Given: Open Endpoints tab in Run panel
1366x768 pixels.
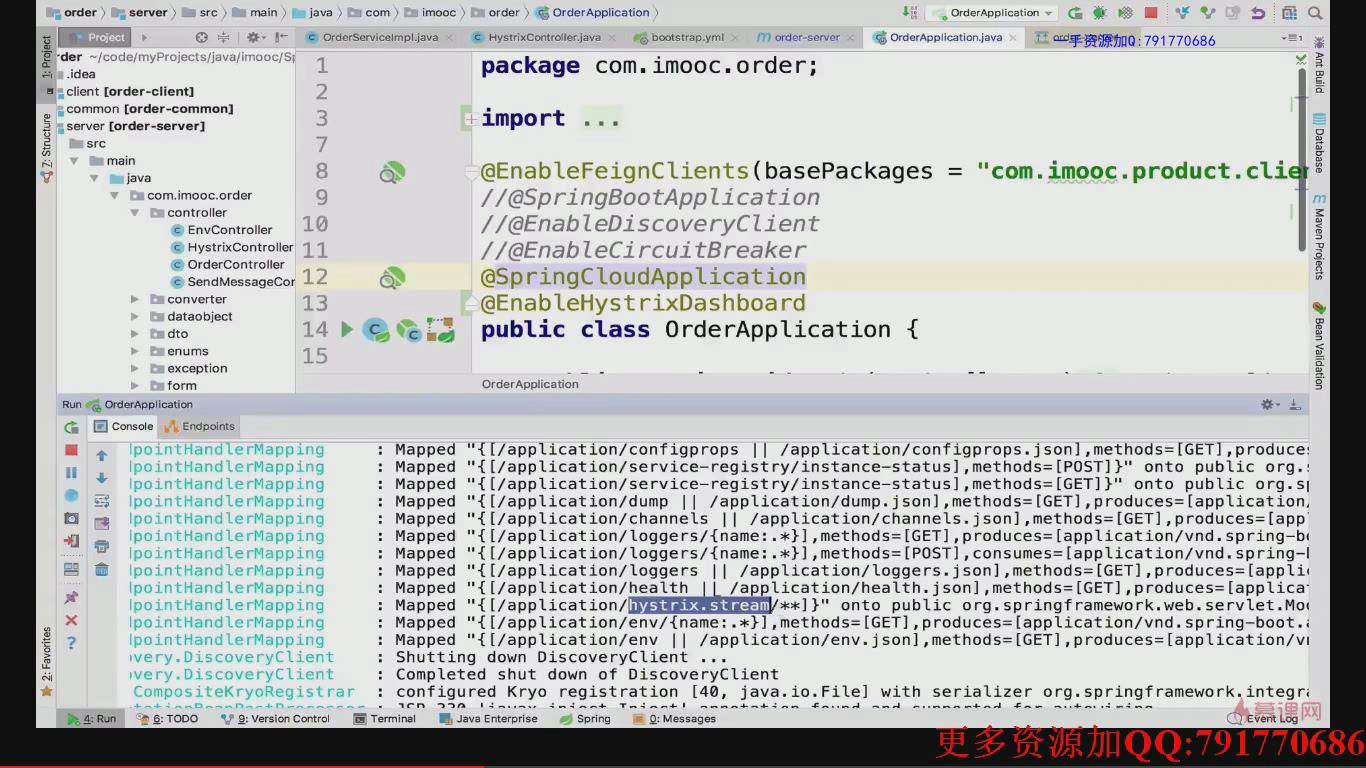Looking at the screenshot, I should pyautogui.click(x=200, y=426).
